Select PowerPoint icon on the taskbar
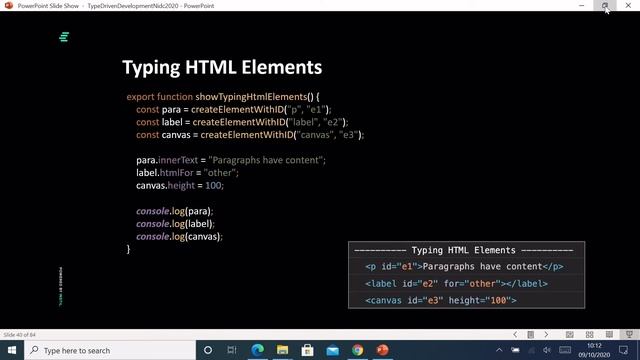The height and width of the screenshot is (360, 640). (x=382, y=350)
